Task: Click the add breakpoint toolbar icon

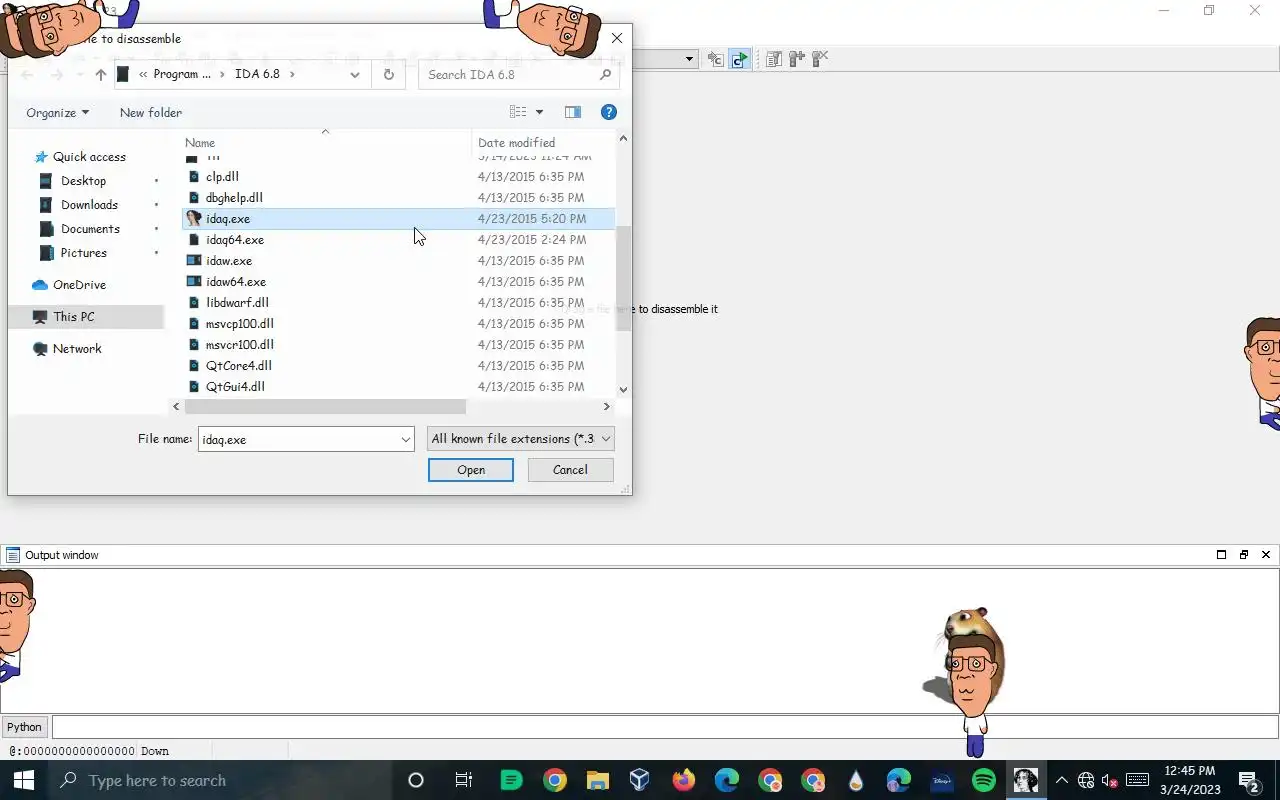Action: click(x=797, y=59)
